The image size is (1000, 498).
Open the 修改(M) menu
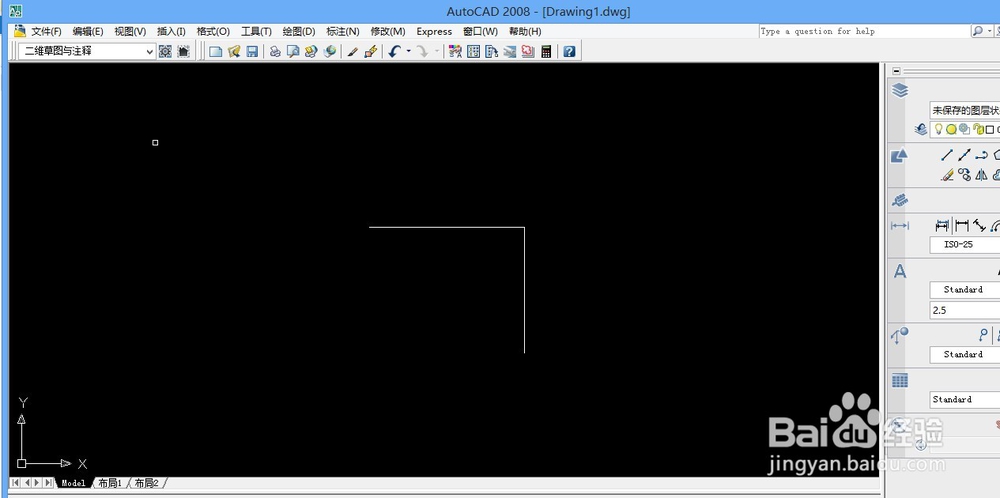tap(388, 31)
